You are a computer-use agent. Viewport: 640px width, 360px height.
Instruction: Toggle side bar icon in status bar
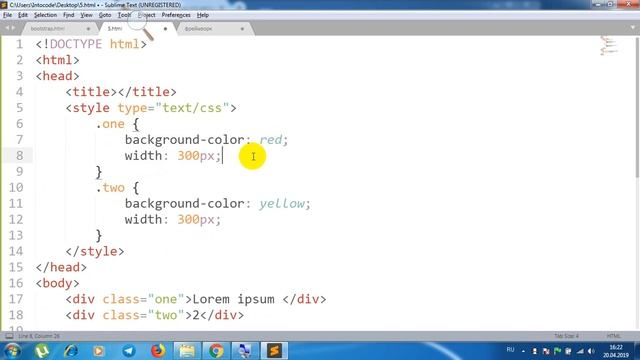click(x=9, y=336)
